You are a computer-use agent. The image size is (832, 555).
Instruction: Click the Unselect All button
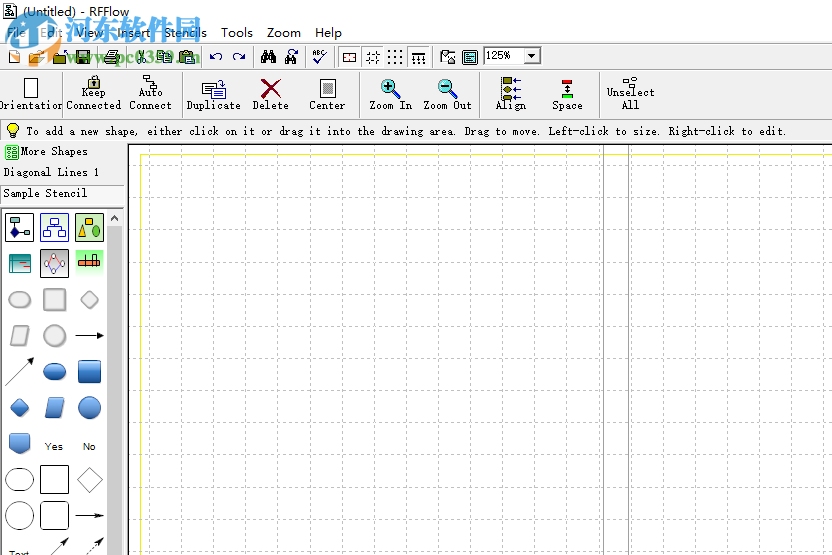coord(630,92)
